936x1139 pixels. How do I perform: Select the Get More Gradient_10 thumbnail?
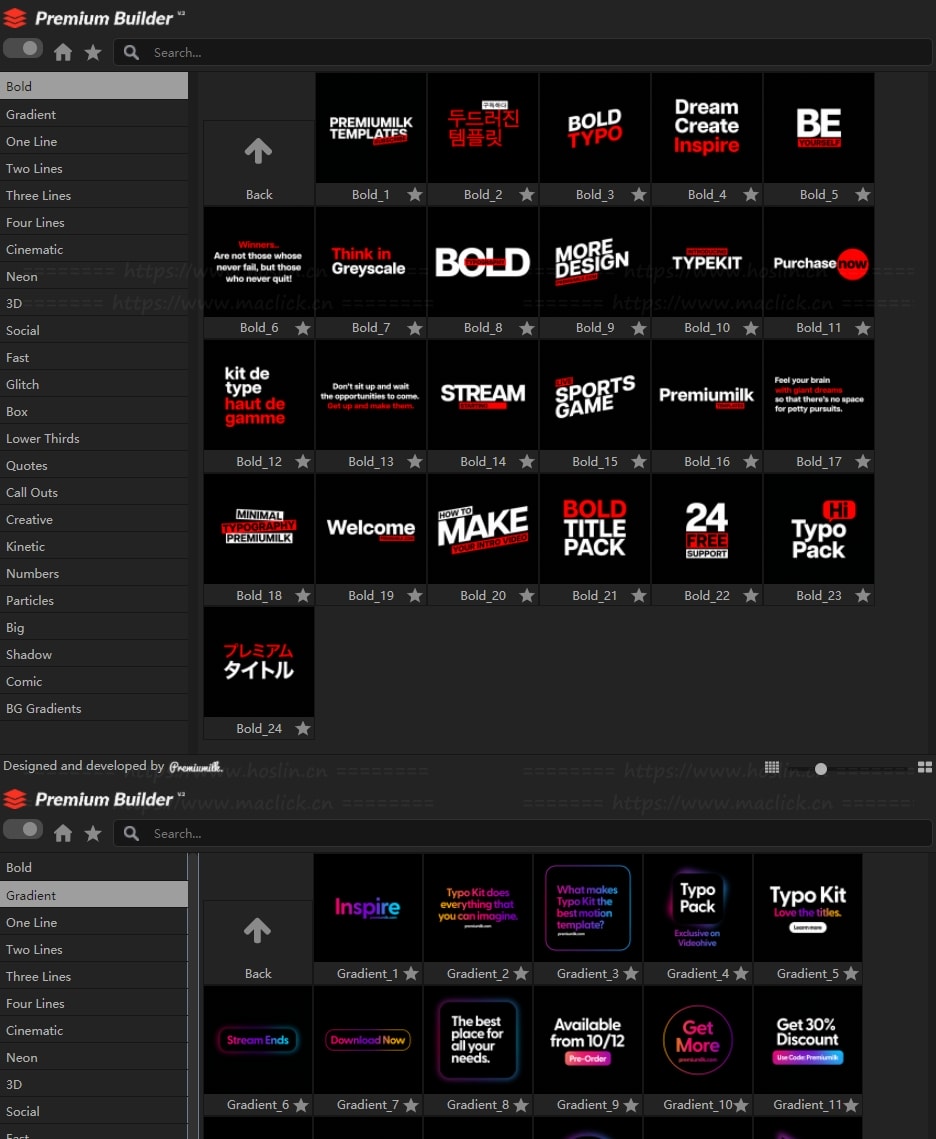tap(698, 1039)
